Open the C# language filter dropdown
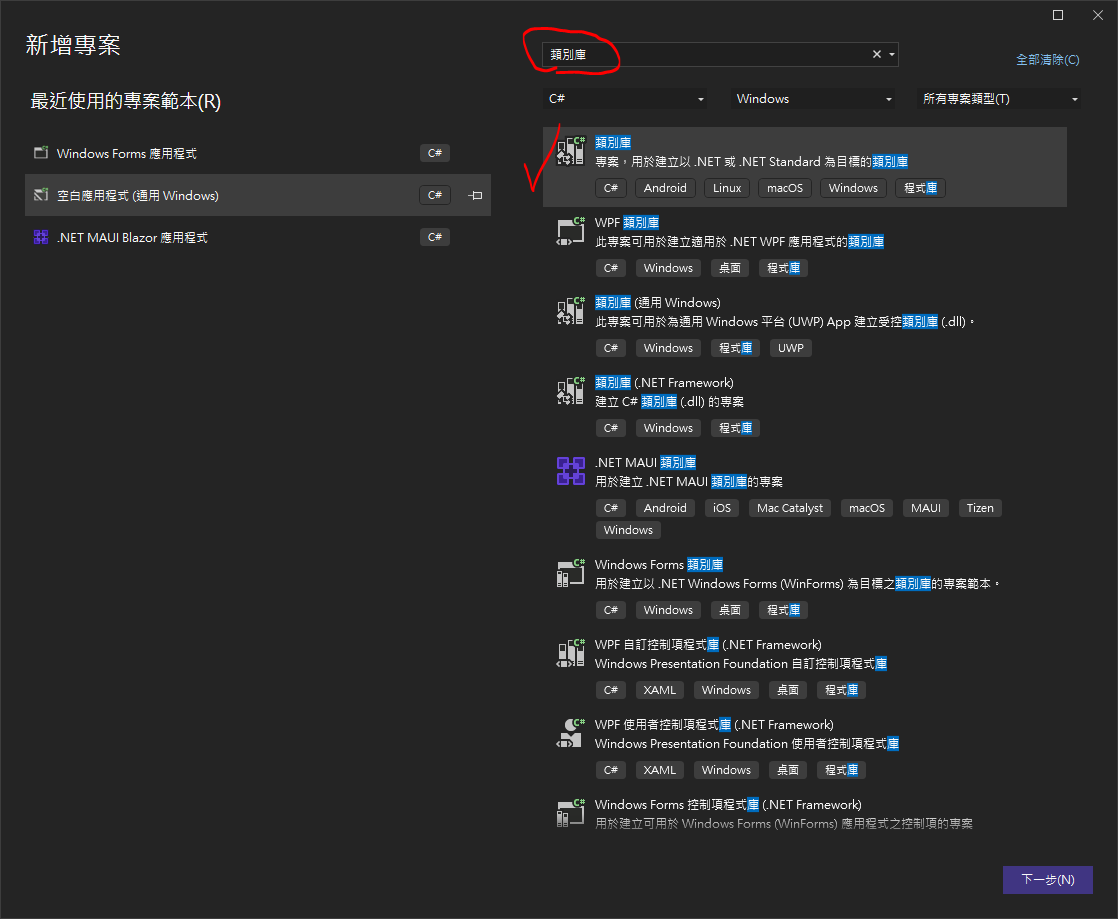 pyautogui.click(x=626, y=98)
